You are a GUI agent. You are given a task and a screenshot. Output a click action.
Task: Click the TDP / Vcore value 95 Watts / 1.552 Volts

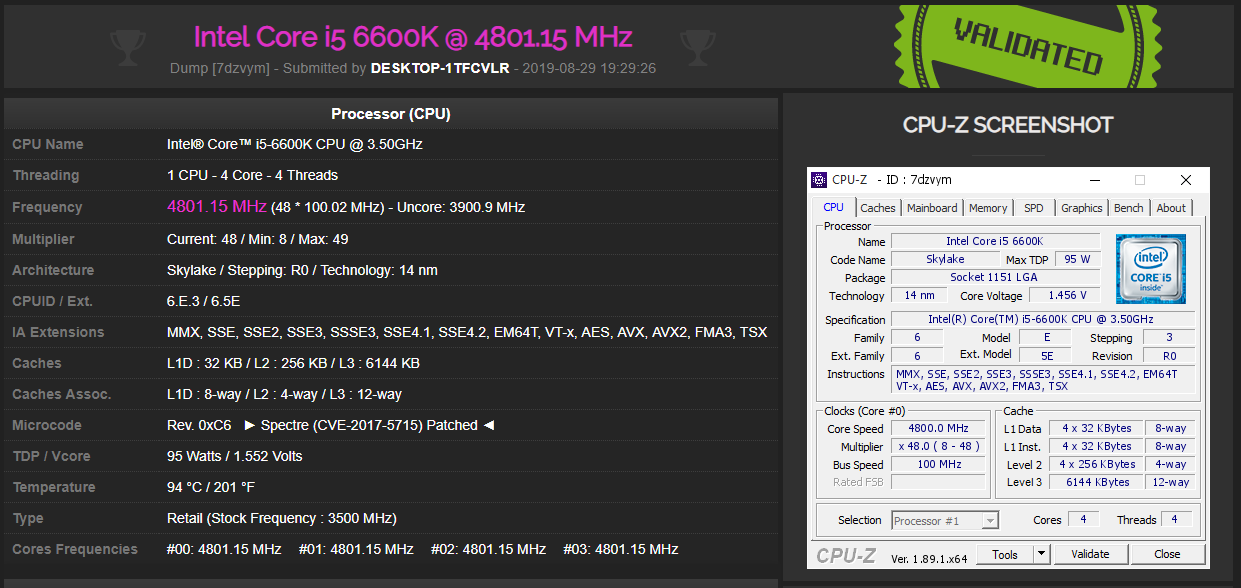tap(234, 456)
